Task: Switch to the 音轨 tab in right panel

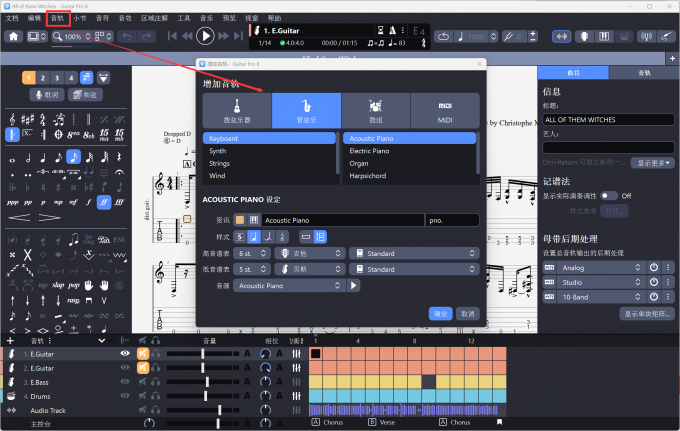Action: point(642,73)
